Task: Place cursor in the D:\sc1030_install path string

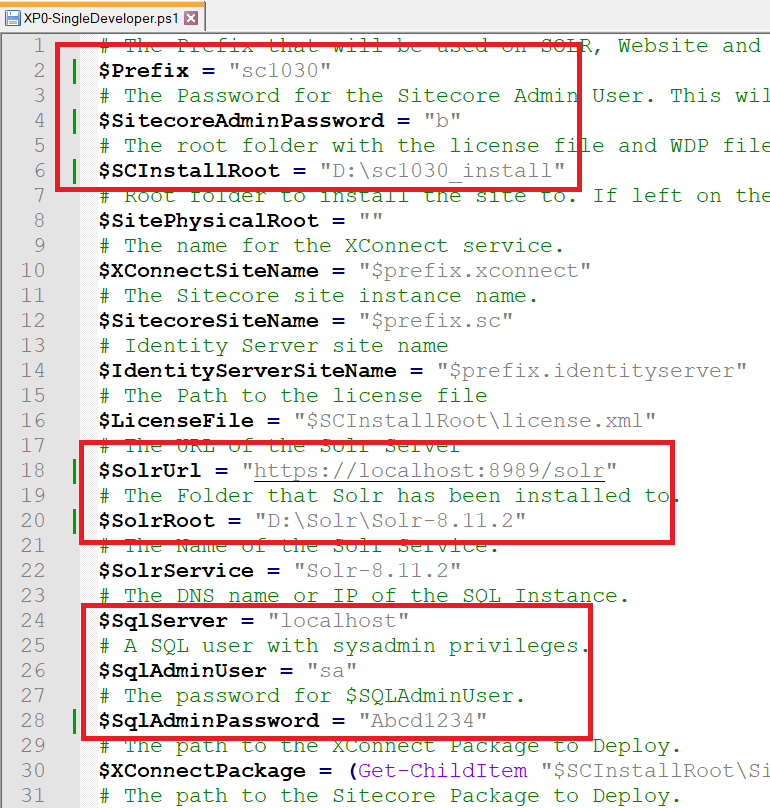Action: tap(442, 170)
